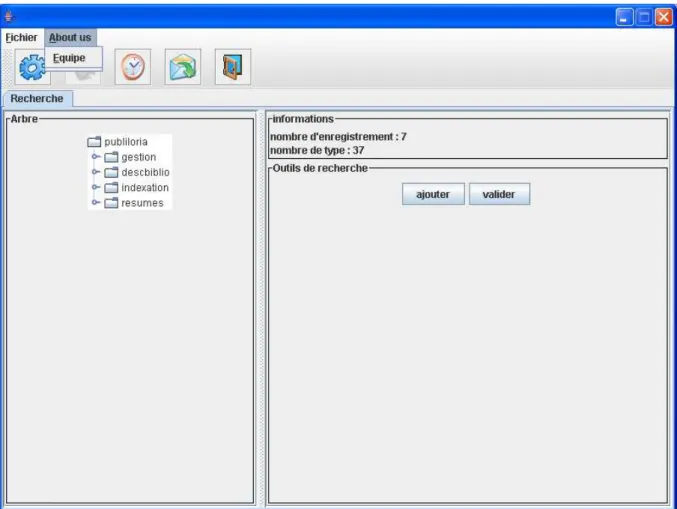
Task: Expand the resumes tree node
Action: click(x=96, y=202)
